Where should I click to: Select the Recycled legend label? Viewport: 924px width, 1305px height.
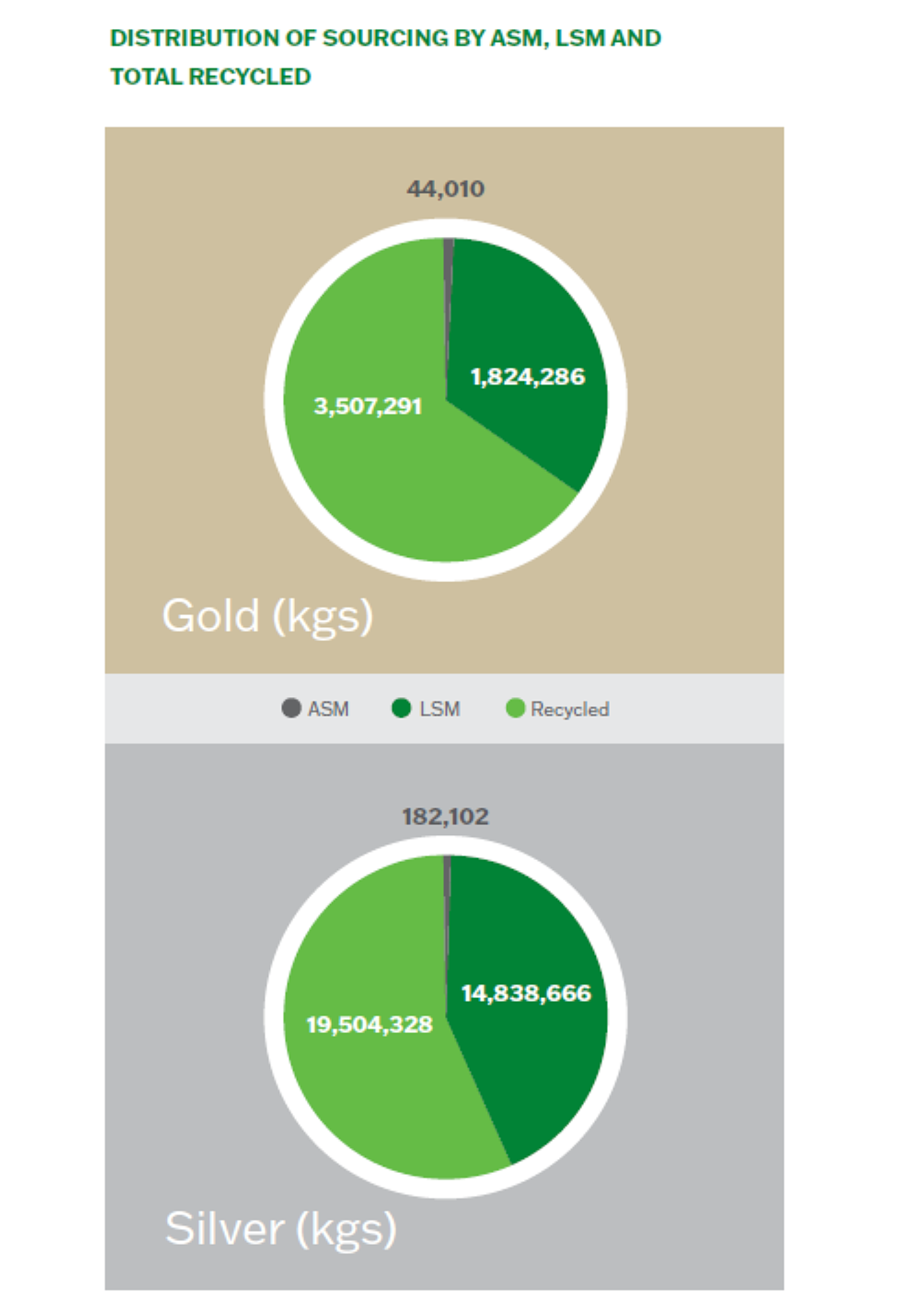tap(570, 710)
